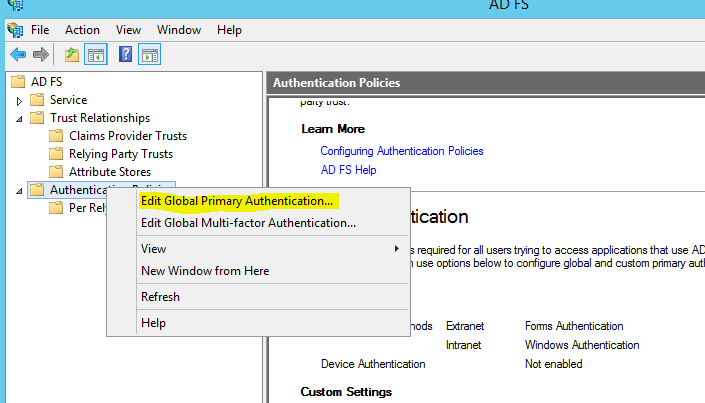Click the Claims Provider Trusts folder icon
This screenshot has height=403, width=705.
[x=56, y=136]
